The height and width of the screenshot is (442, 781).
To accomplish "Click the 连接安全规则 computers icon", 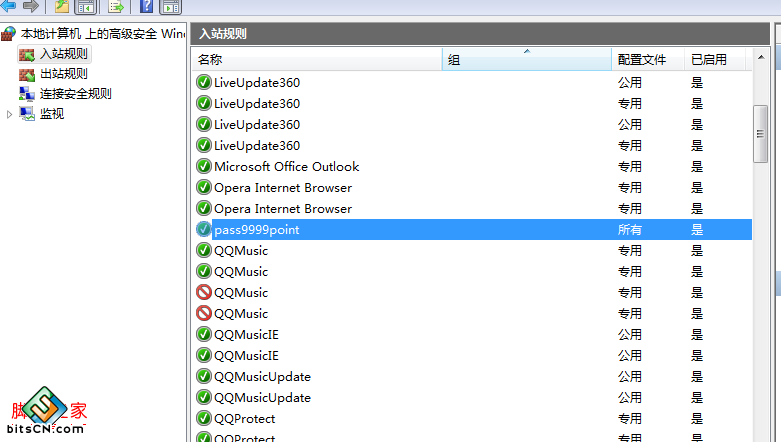I will pyautogui.click(x=26, y=94).
